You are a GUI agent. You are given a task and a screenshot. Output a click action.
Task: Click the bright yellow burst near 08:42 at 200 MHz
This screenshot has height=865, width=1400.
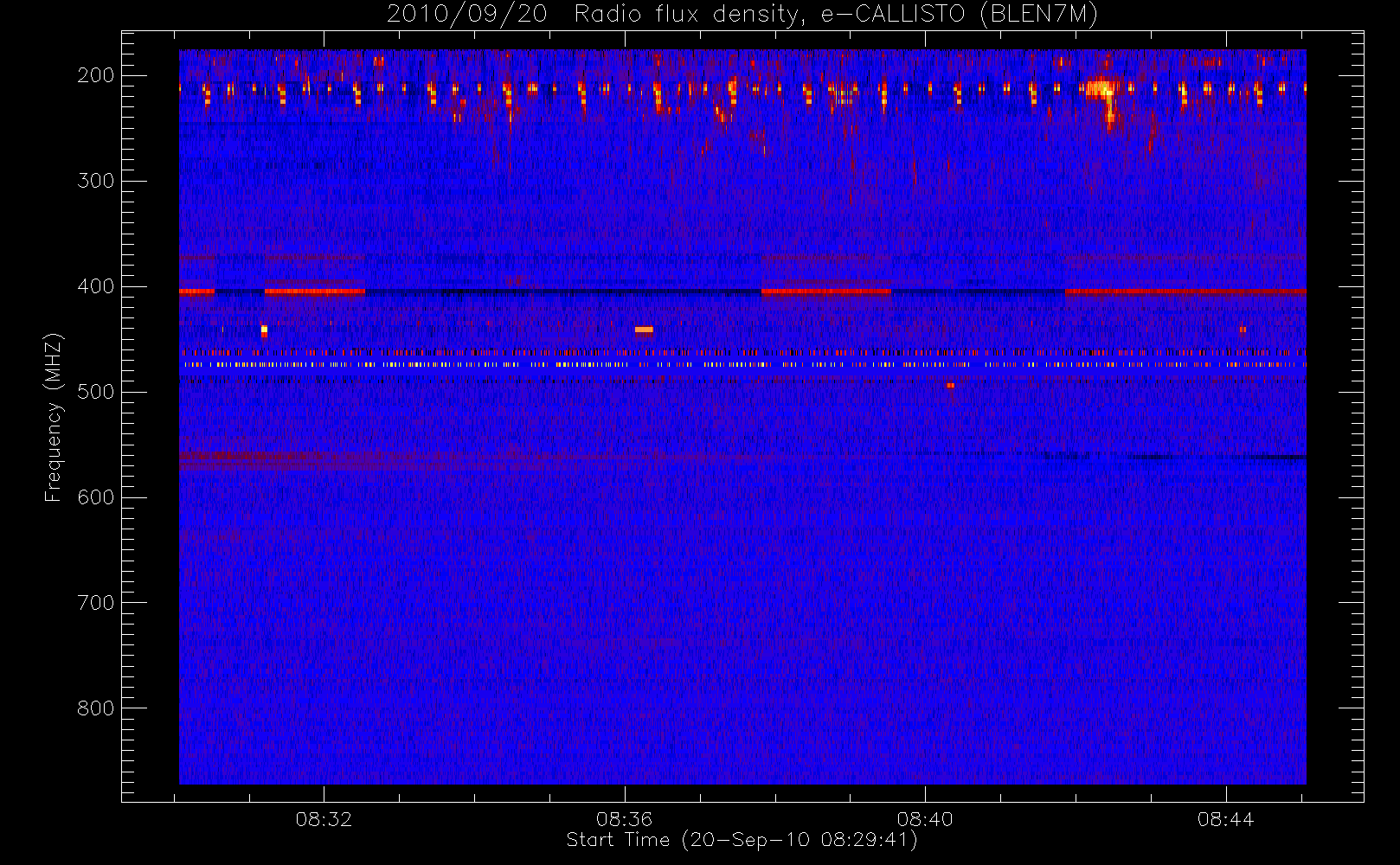(1101, 90)
